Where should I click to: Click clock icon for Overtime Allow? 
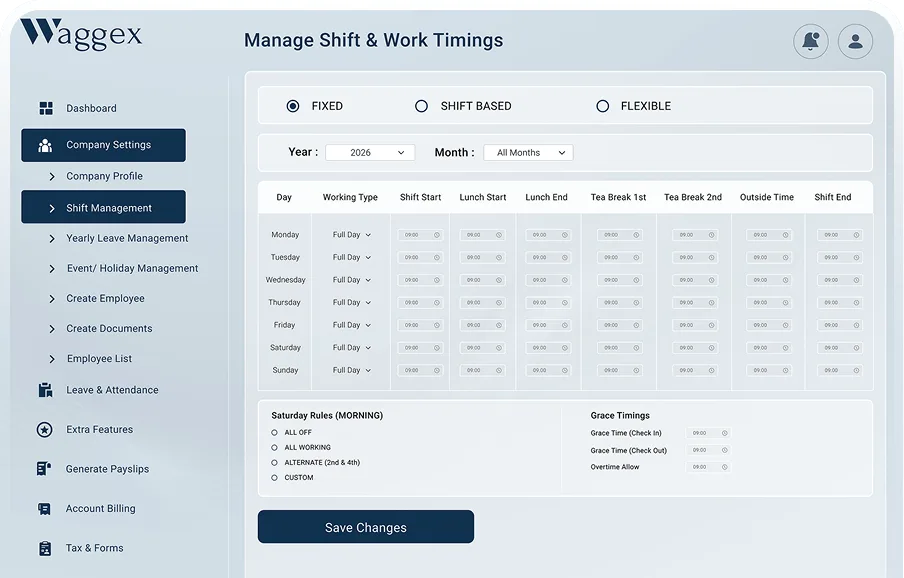[725, 467]
